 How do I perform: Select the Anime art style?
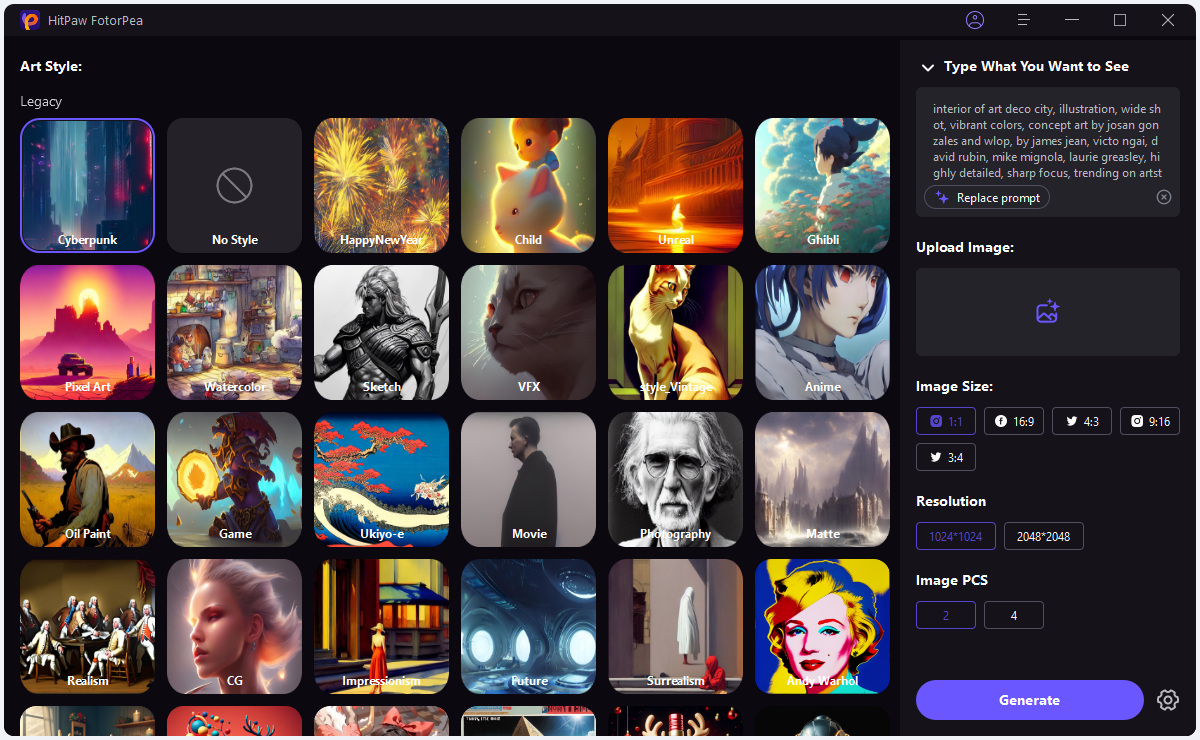point(823,332)
